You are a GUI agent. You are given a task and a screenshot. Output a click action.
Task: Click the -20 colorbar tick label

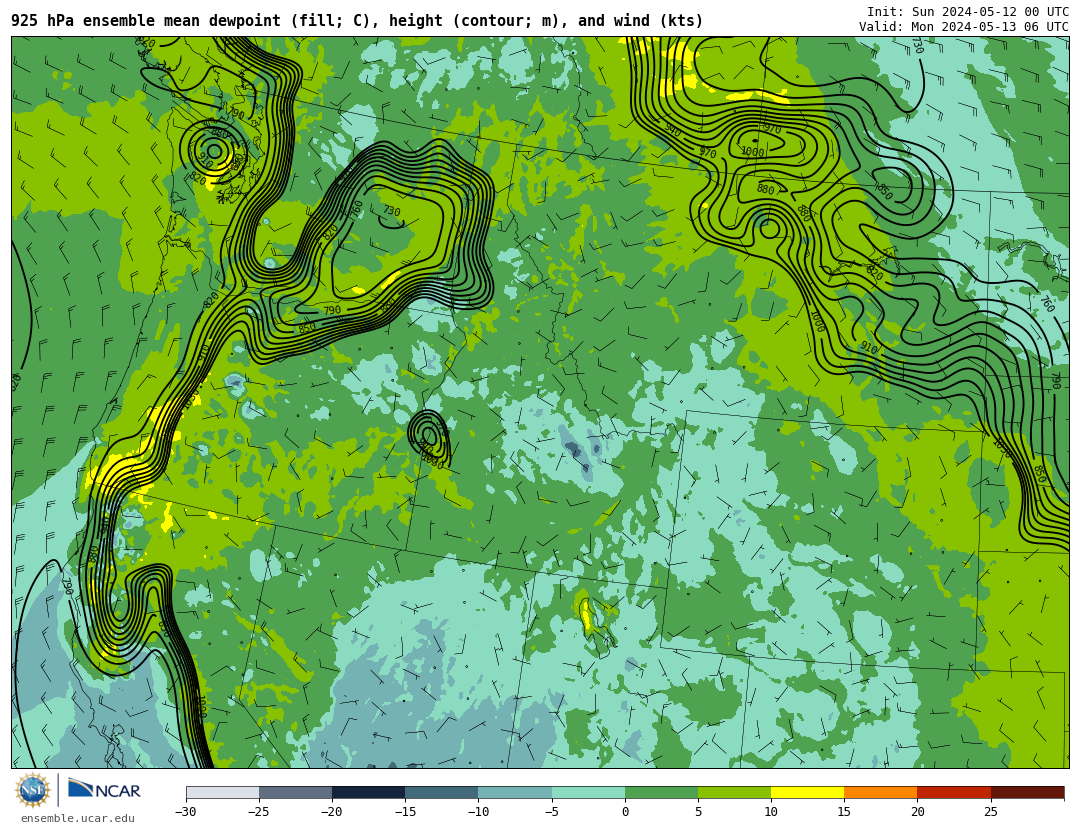coord(331,812)
